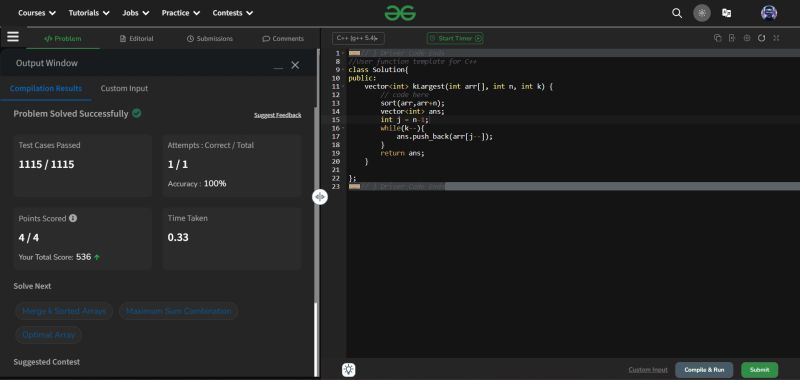Toggle the light/dark theme button
Image resolution: width=800 pixels, height=380 pixels.
click(702, 13)
